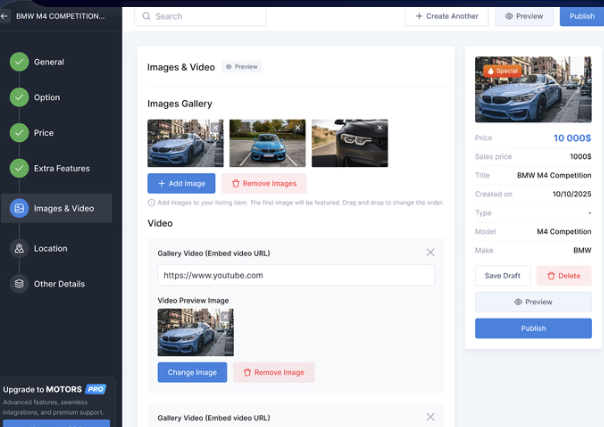Image resolution: width=604 pixels, height=427 pixels.
Task: Click the Location step pin icon
Action: coord(19,248)
